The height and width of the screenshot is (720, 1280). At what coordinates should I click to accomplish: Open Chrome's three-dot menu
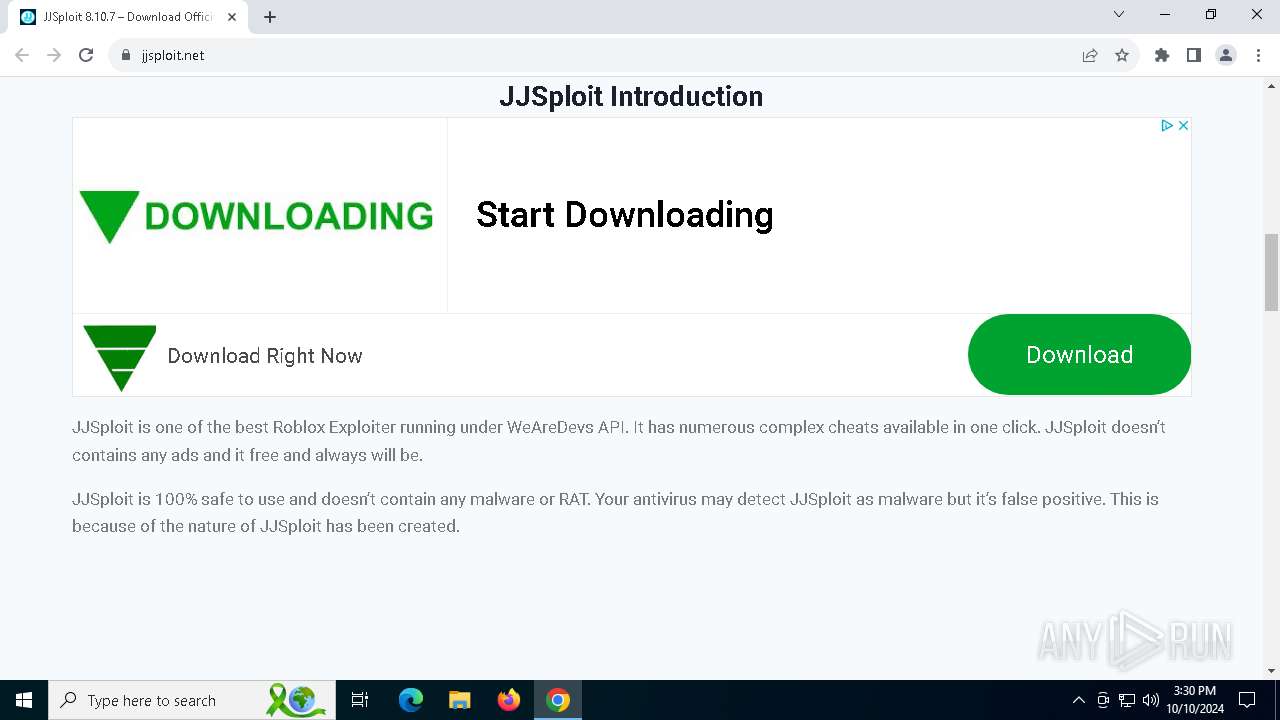(1257, 55)
